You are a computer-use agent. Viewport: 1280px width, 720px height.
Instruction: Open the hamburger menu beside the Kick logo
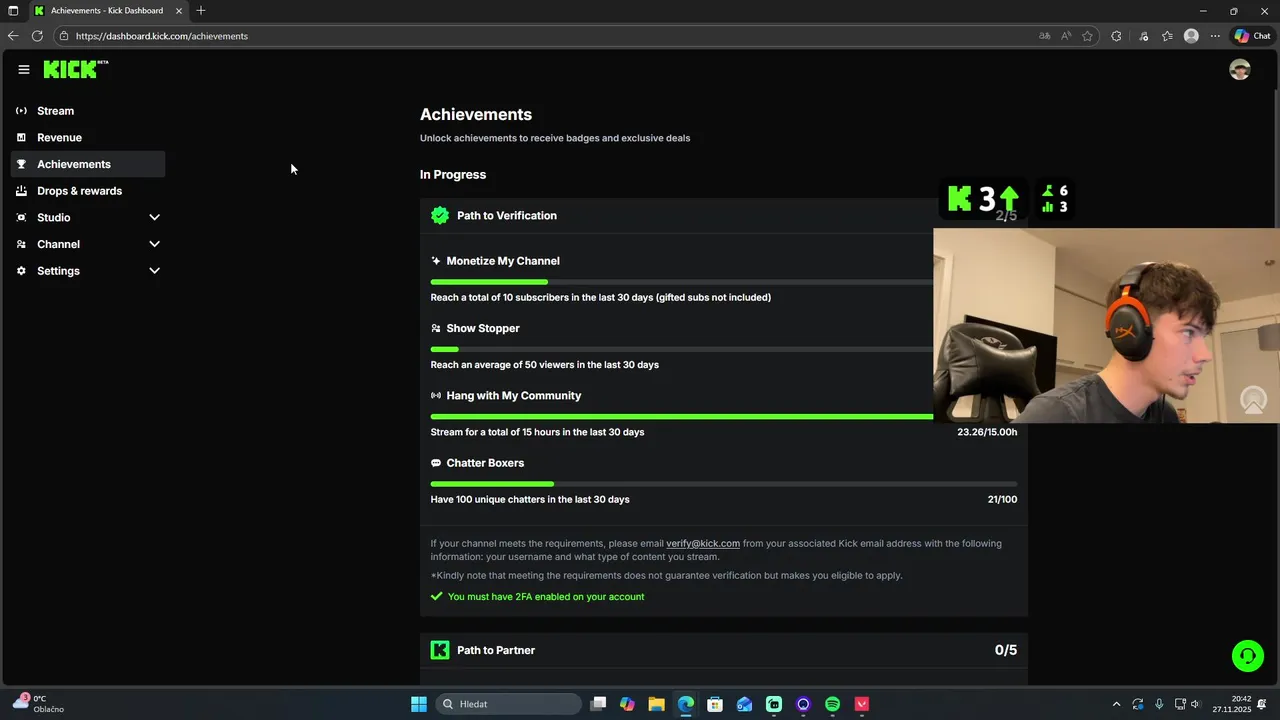coord(24,69)
